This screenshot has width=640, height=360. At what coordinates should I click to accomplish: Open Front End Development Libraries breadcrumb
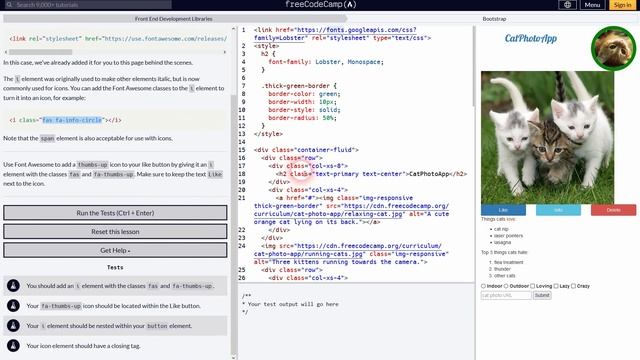click(x=173, y=19)
